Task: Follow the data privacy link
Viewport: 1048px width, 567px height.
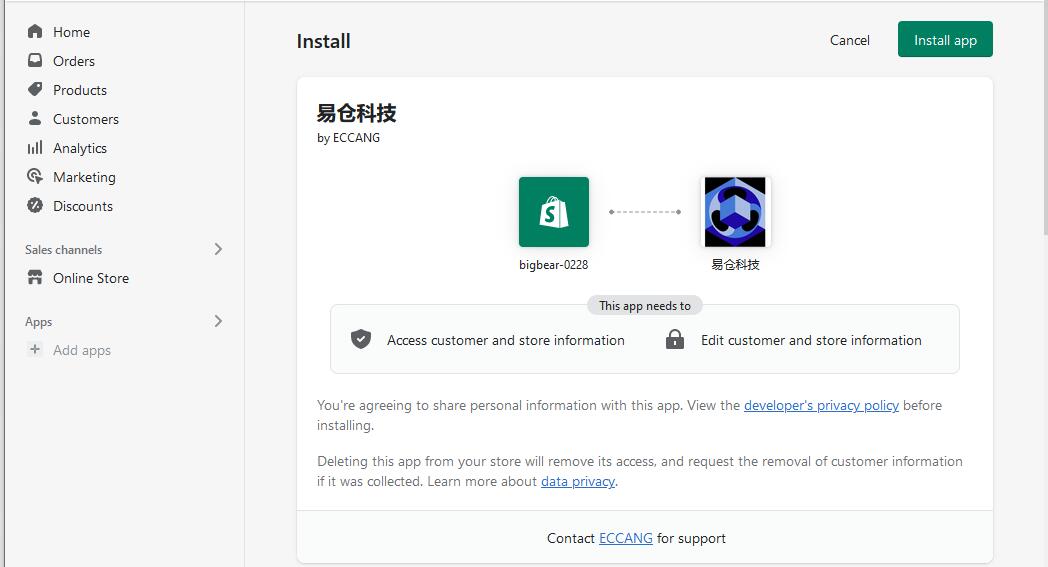Action: click(577, 481)
